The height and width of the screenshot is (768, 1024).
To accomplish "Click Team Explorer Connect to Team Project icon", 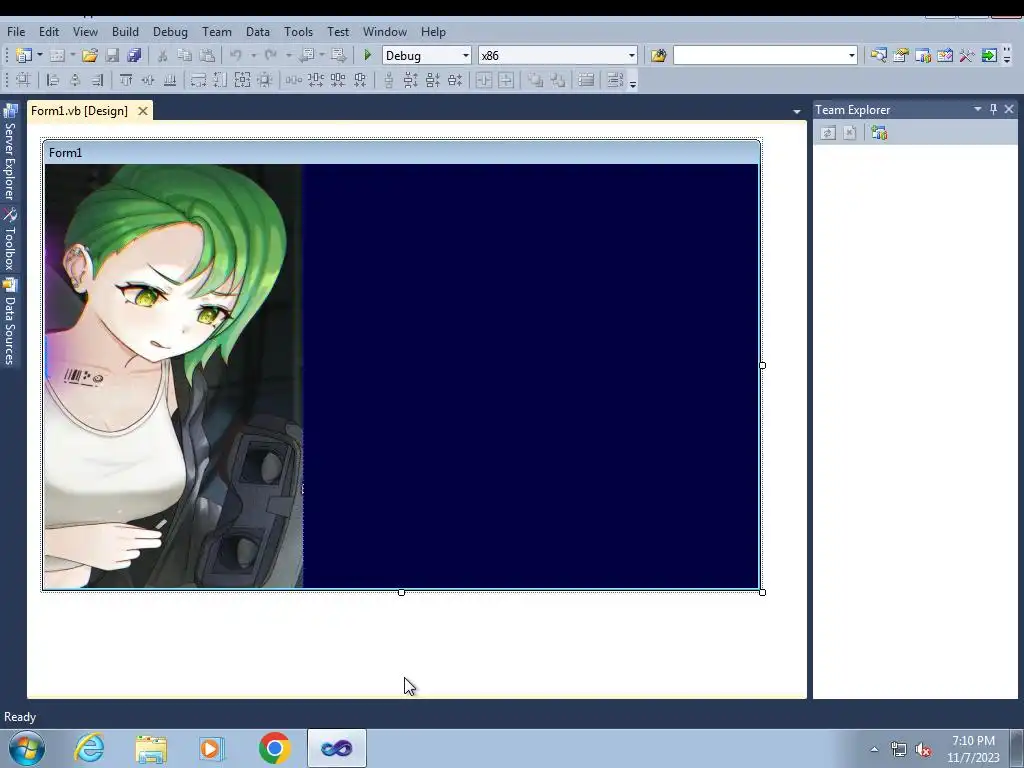I will [x=879, y=133].
